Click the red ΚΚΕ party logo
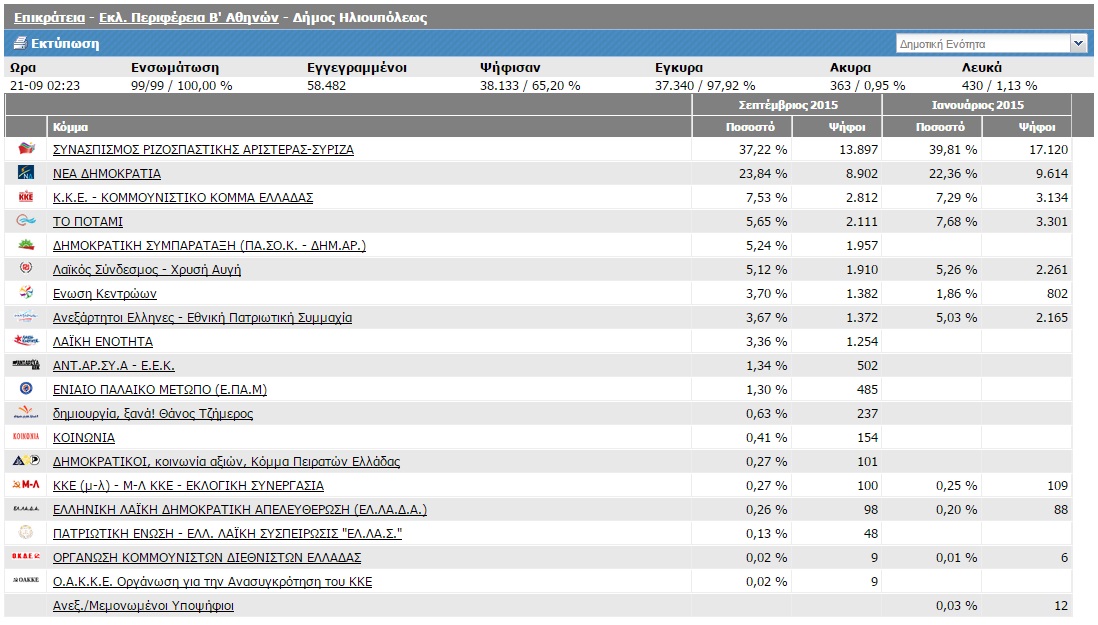The height and width of the screenshot is (625, 1098). pos(26,197)
